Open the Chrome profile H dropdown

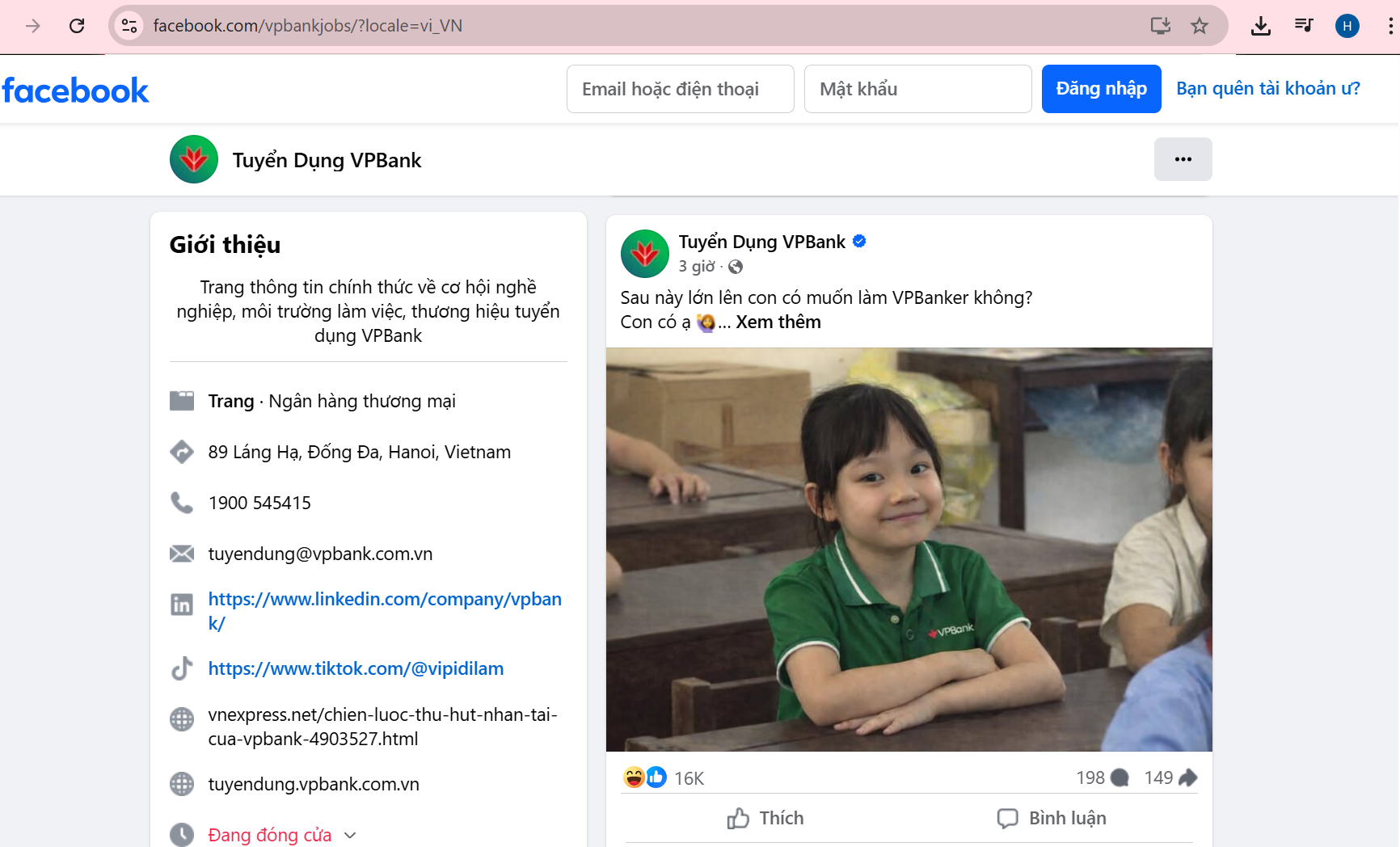click(x=1347, y=25)
